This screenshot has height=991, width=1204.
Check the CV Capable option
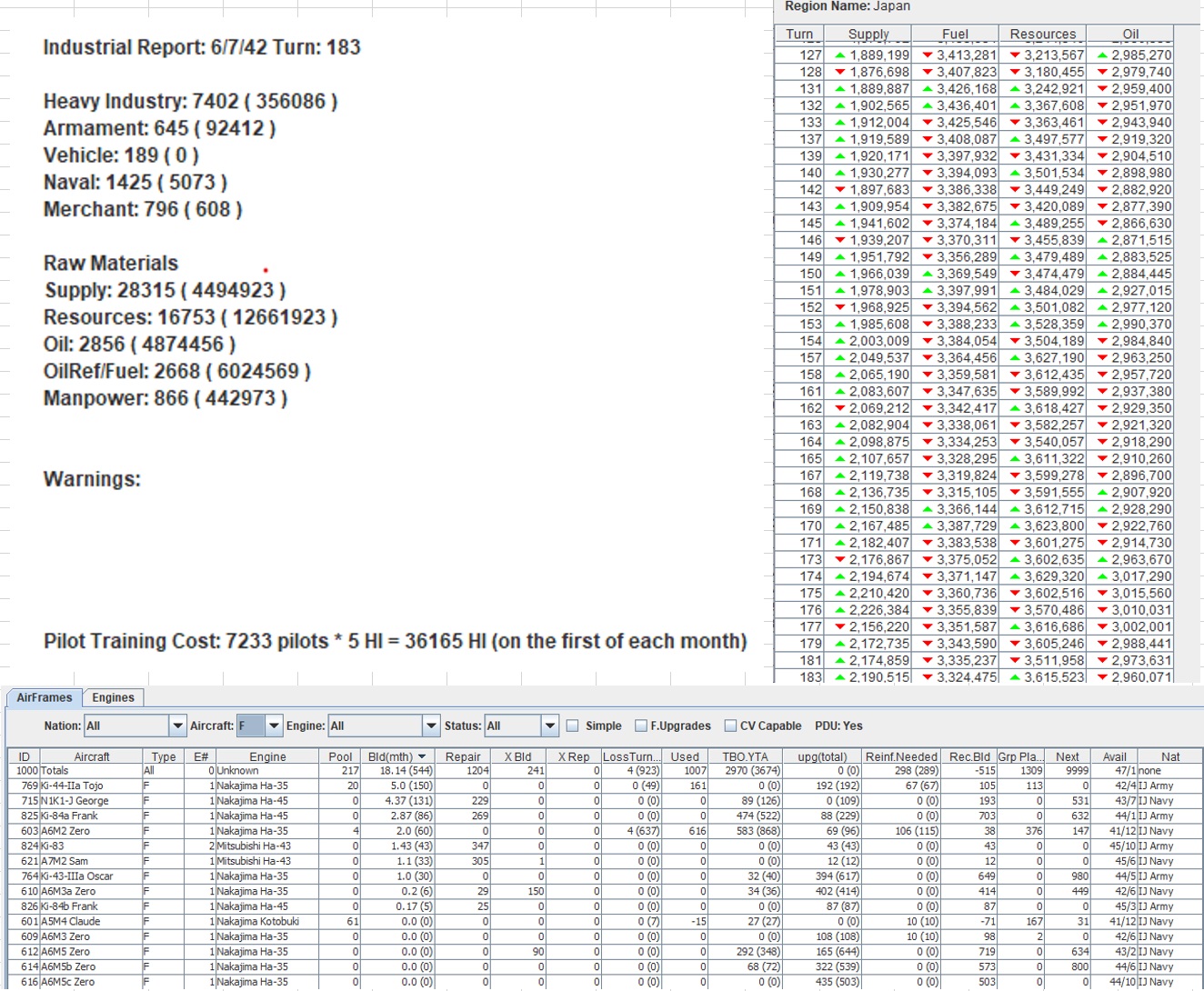pyautogui.click(x=729, y=726)
